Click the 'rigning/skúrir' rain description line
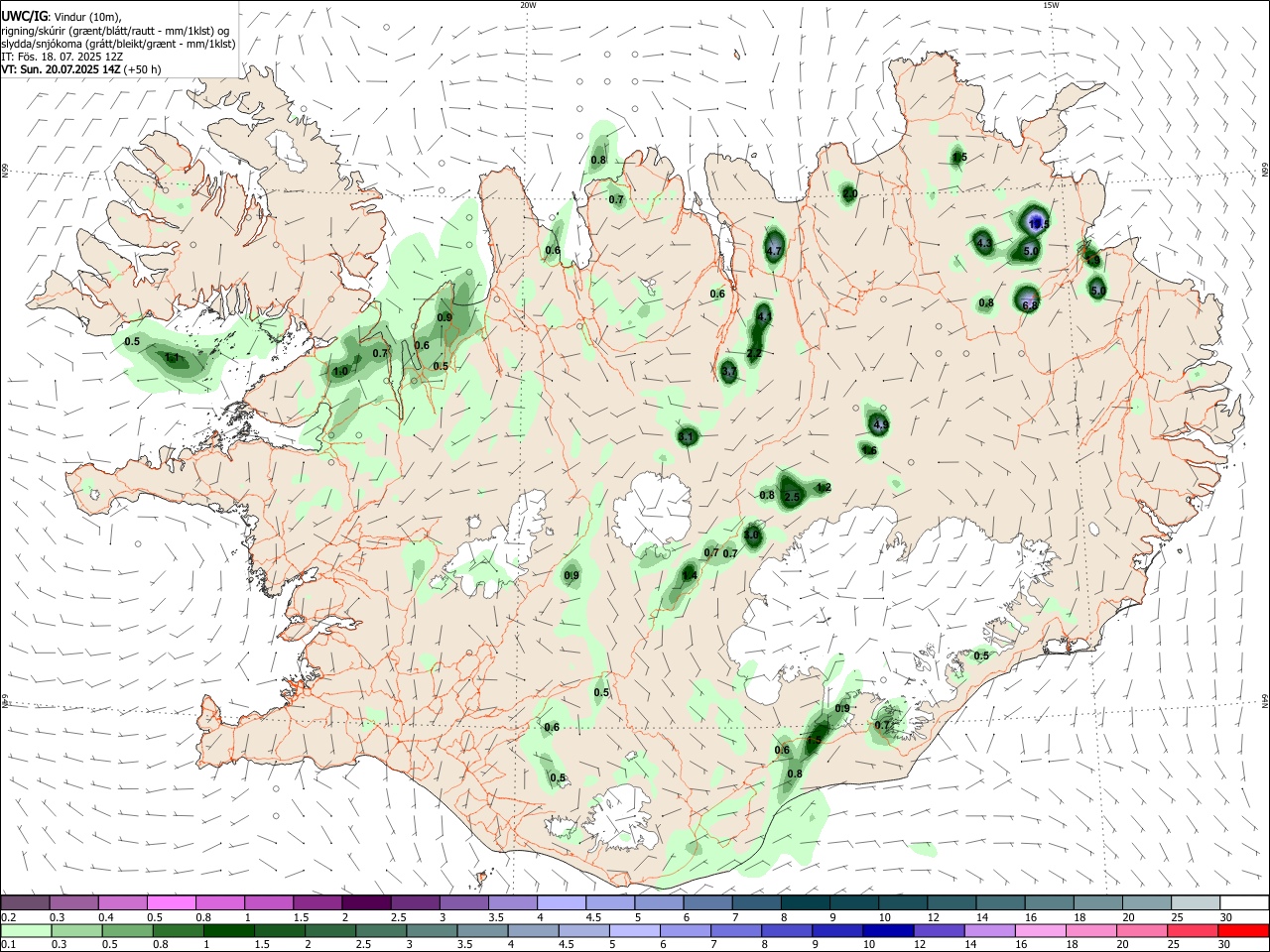The height and width of the screenshot is (952, 1270). click(114, 30)
